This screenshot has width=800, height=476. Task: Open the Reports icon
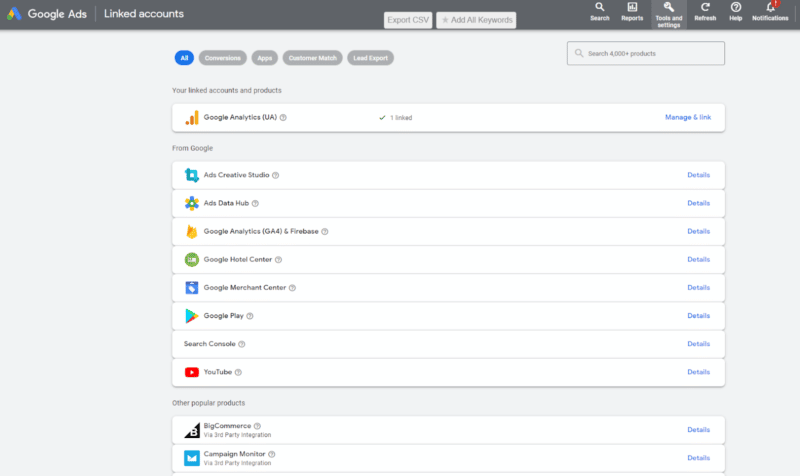click(632, 9)
